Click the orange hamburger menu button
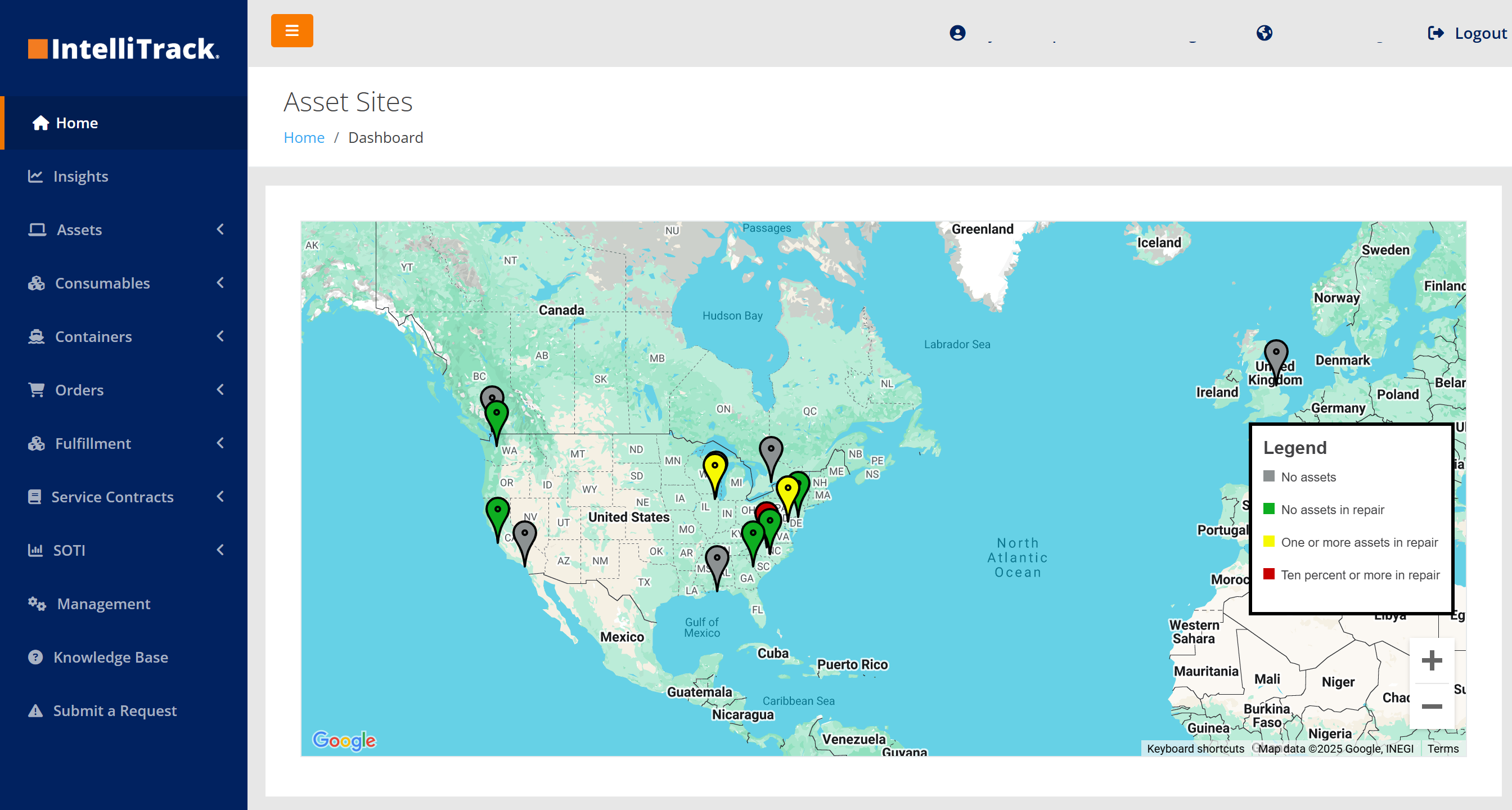Image resolution: width=1512 pixels, height=810 pixels. [x=292, y=30]
